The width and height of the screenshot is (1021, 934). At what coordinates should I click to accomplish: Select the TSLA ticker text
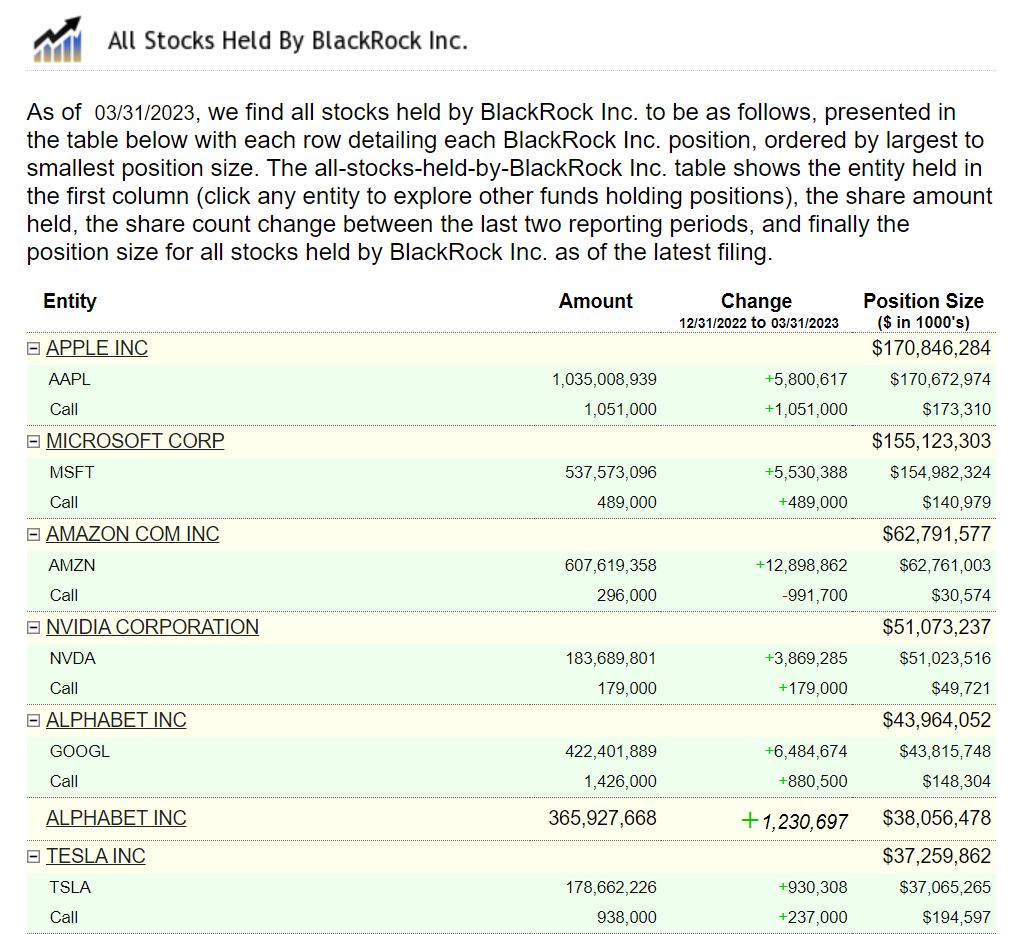pyautogui.click(x=70, y=888)
